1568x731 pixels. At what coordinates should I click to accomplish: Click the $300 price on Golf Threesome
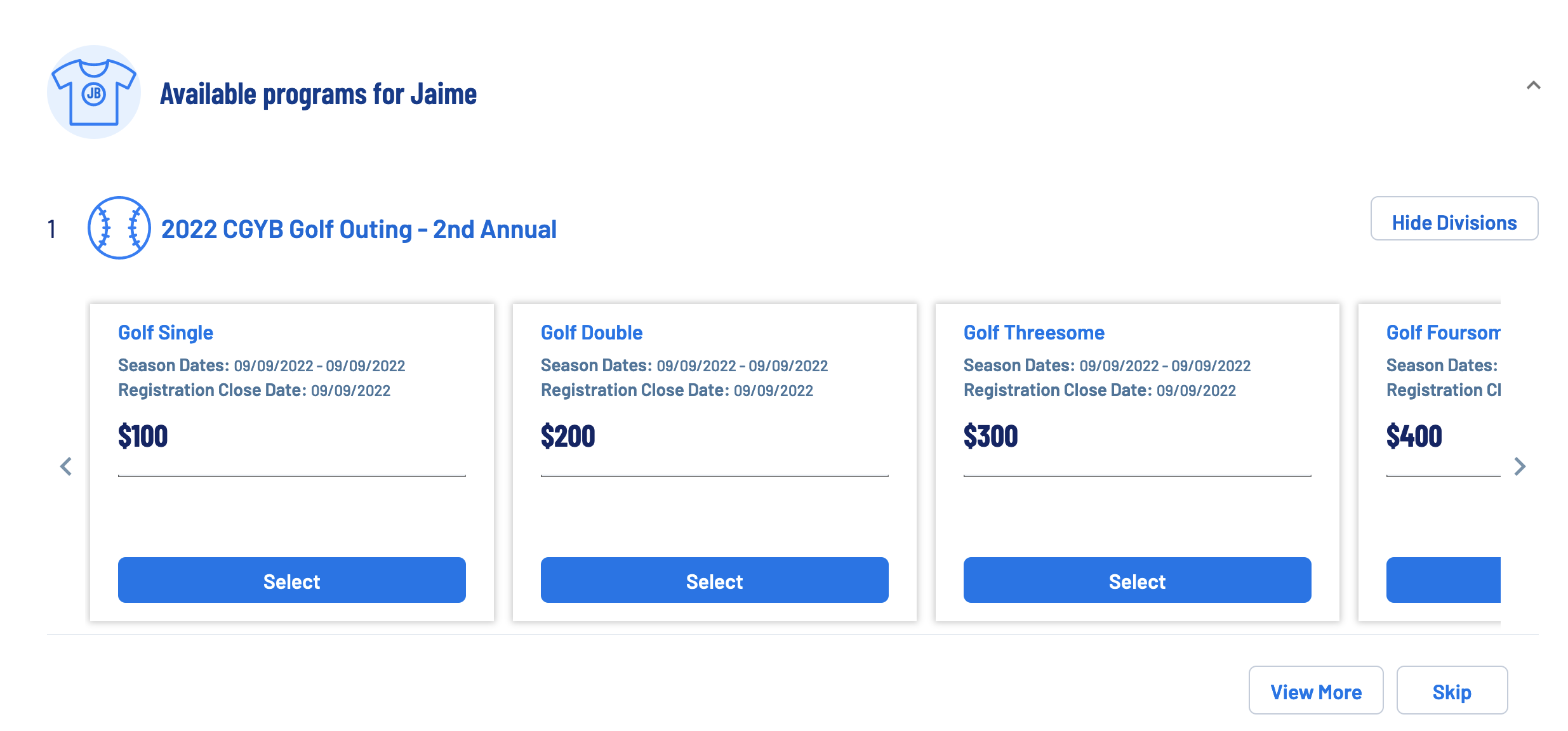tap(990, 436)
